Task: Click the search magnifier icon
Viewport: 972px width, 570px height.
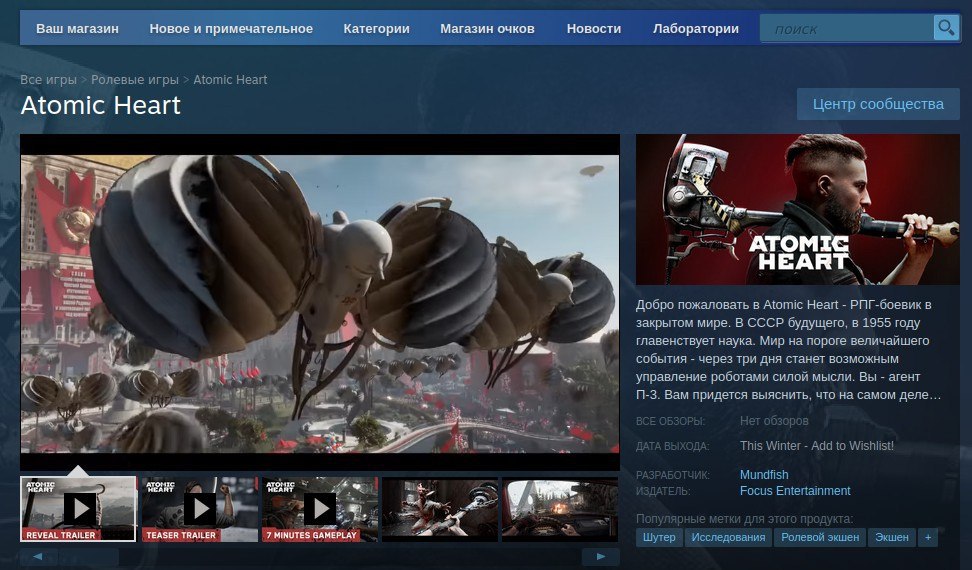Action: 946,28
